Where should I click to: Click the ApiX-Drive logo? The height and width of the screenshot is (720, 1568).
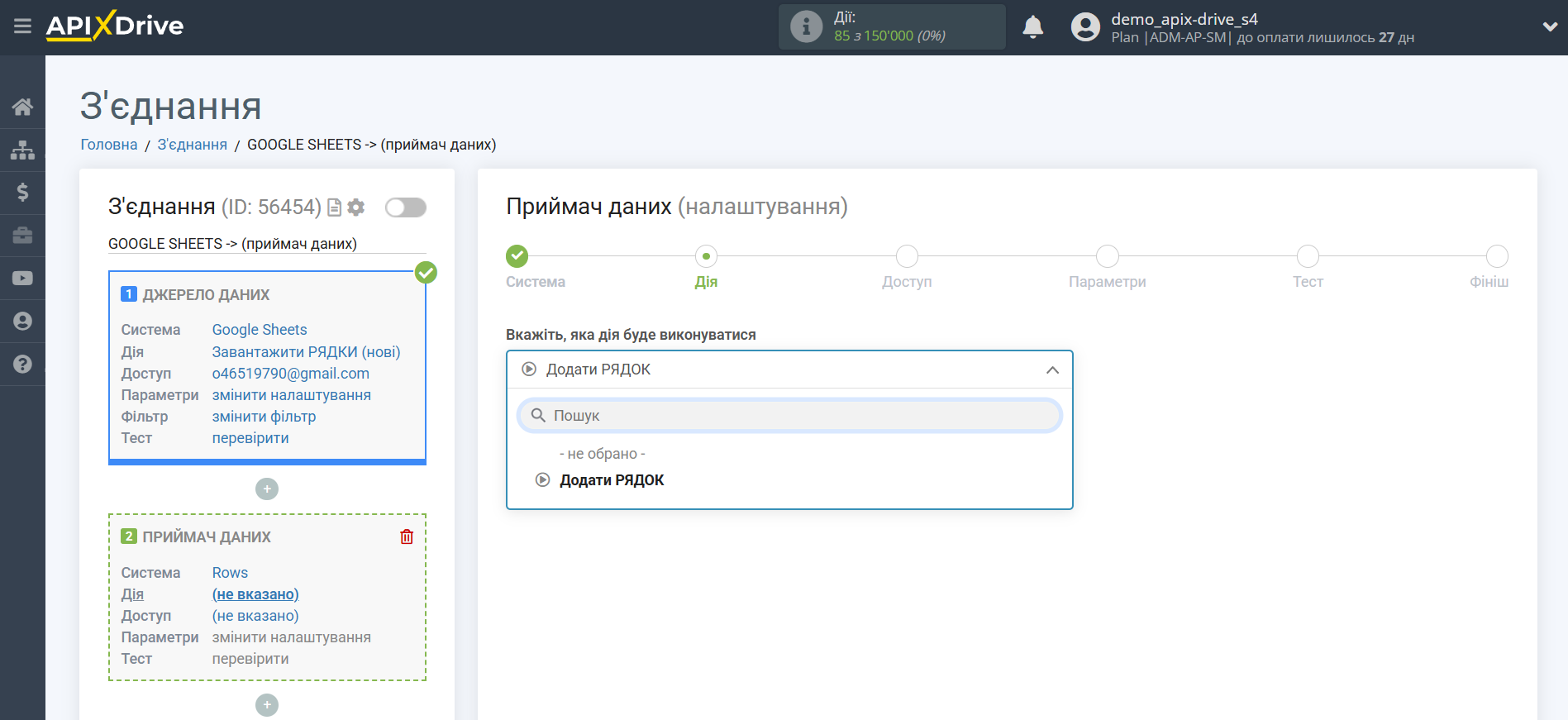pos(115,26)
